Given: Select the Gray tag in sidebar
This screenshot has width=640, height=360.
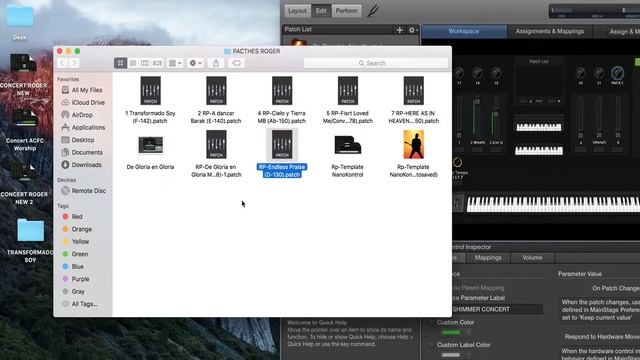Looking at the screenshot, I should point(73,291).
